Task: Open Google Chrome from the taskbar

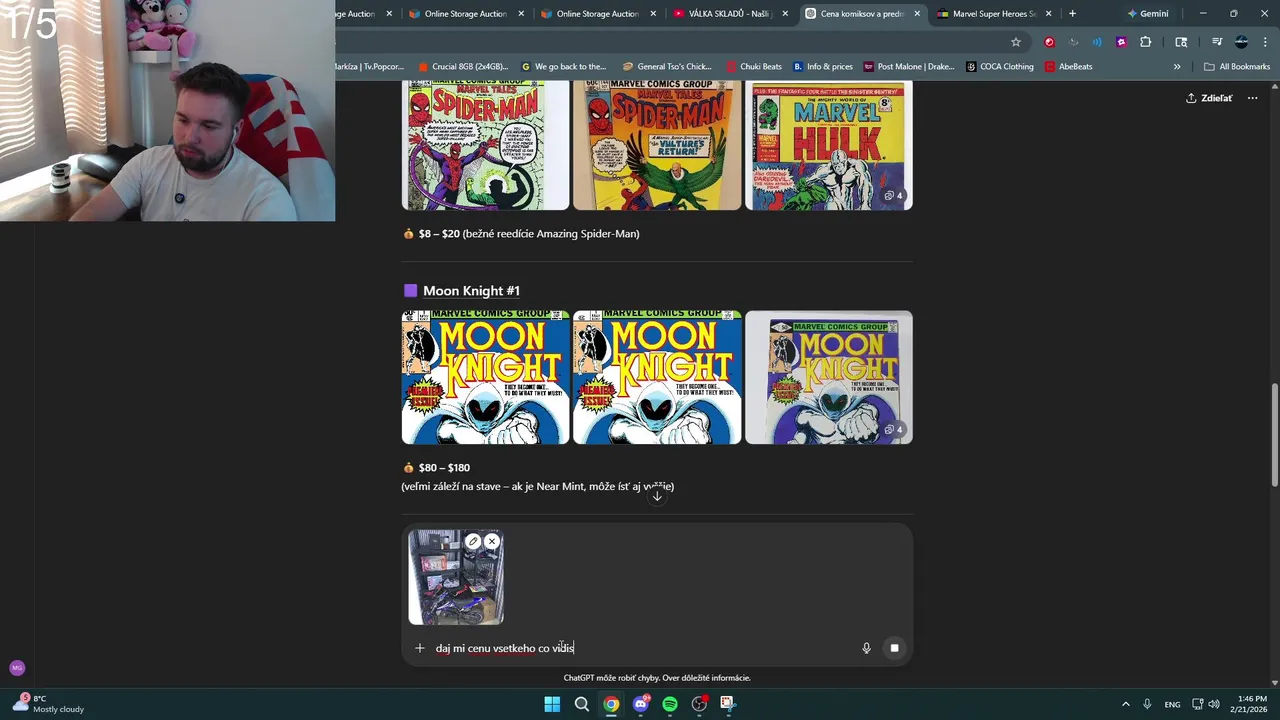Action: 611,704
